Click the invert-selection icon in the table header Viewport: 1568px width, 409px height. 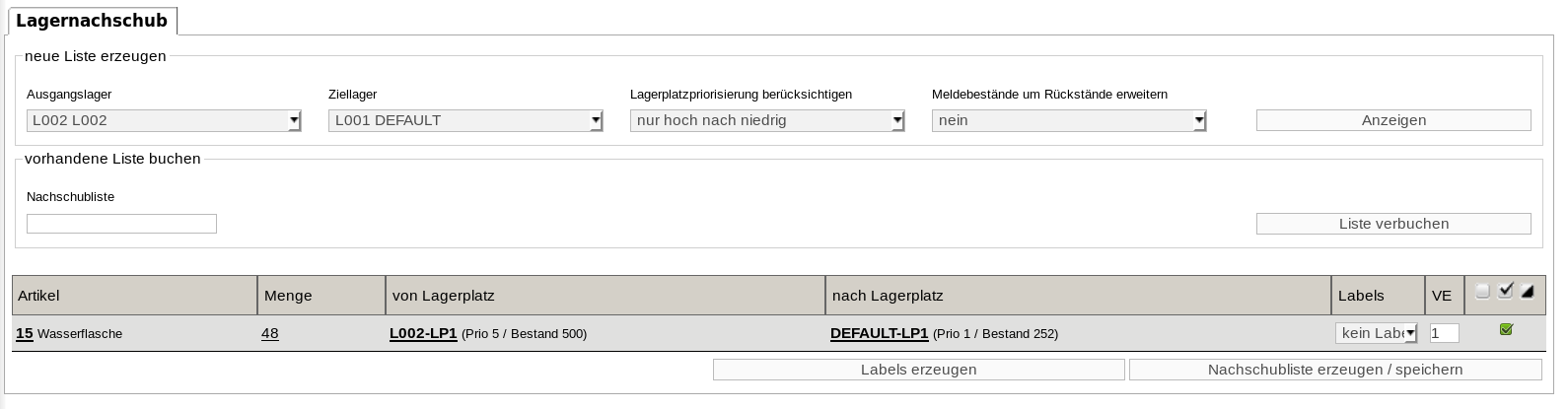[x=1528, y=291]
